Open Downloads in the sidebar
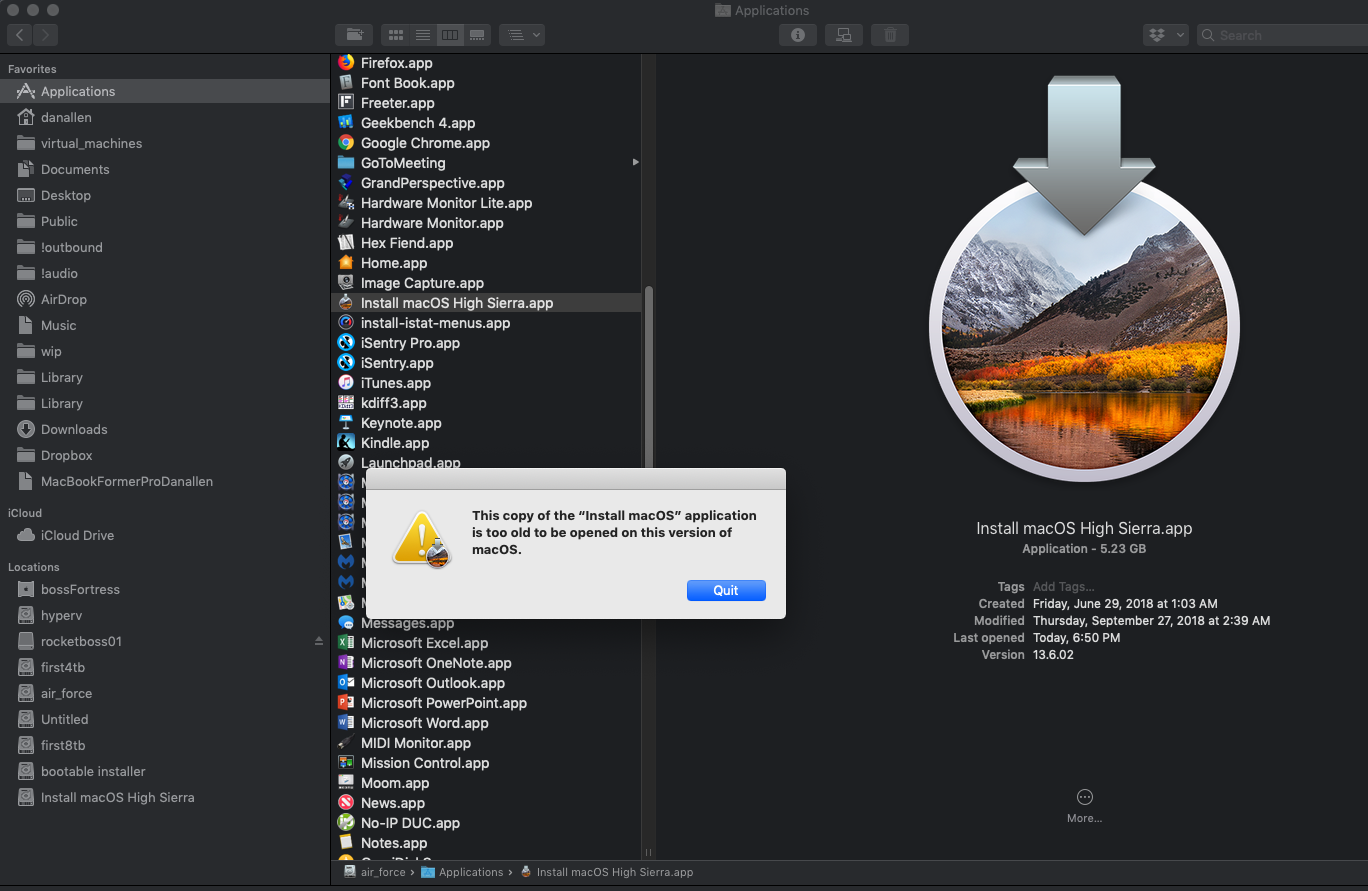Viewport: 1368px width, 891px height. pos(165,429)
